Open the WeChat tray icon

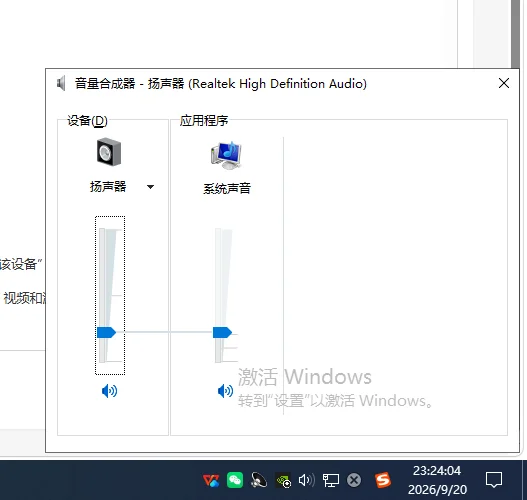point(235,480)
